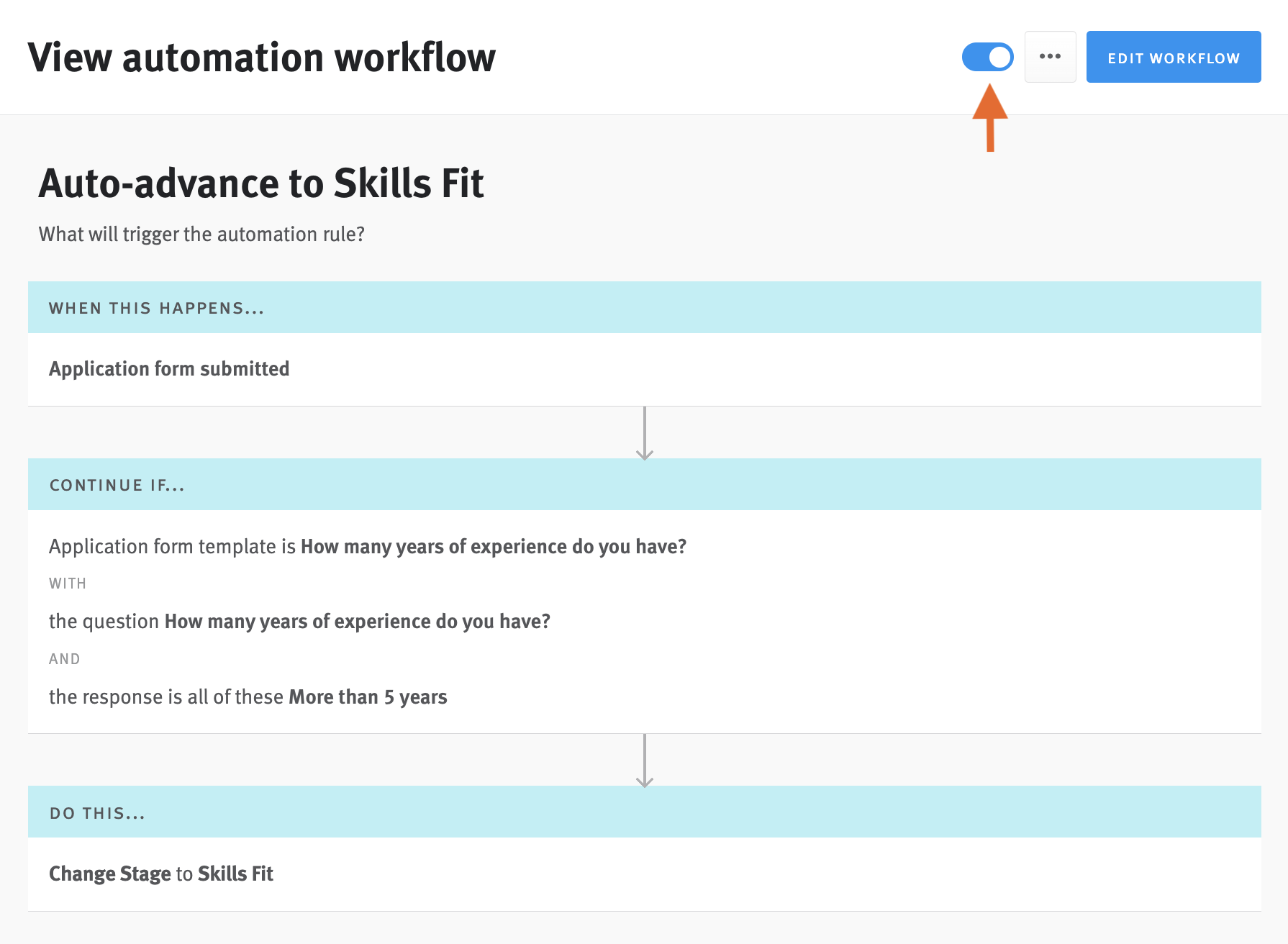
Task: Select the down arrow connecting trigger to condition
Action: (x=645, y=432)
